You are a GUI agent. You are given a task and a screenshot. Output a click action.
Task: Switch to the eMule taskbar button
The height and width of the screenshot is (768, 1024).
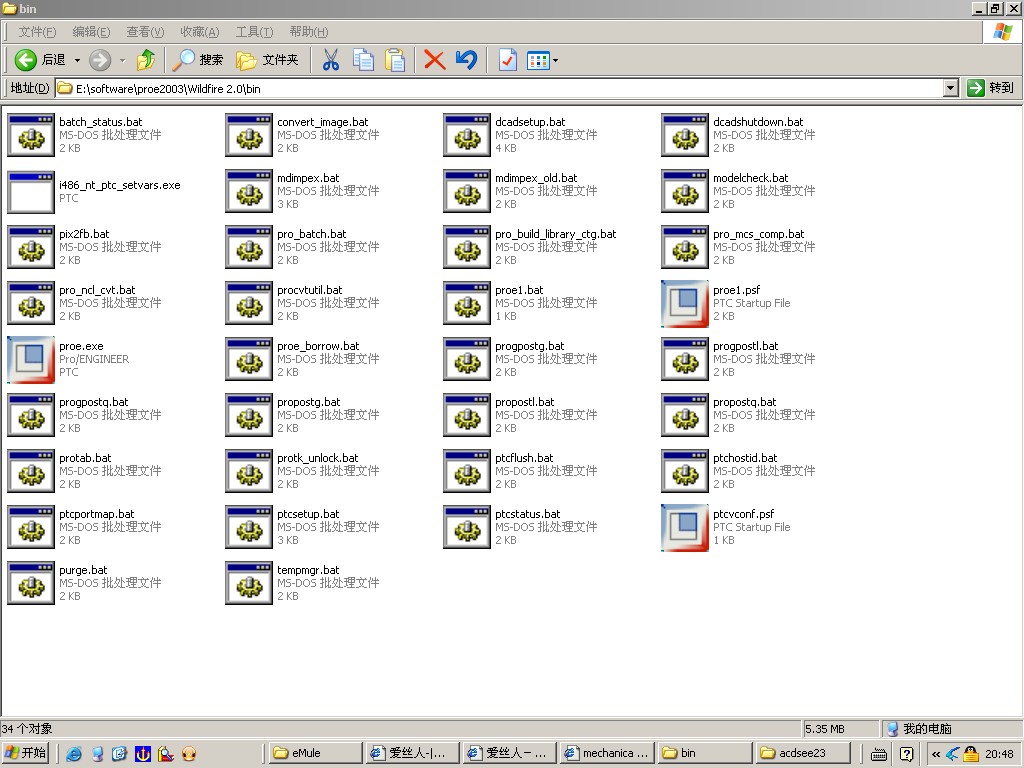click(315, 753)
